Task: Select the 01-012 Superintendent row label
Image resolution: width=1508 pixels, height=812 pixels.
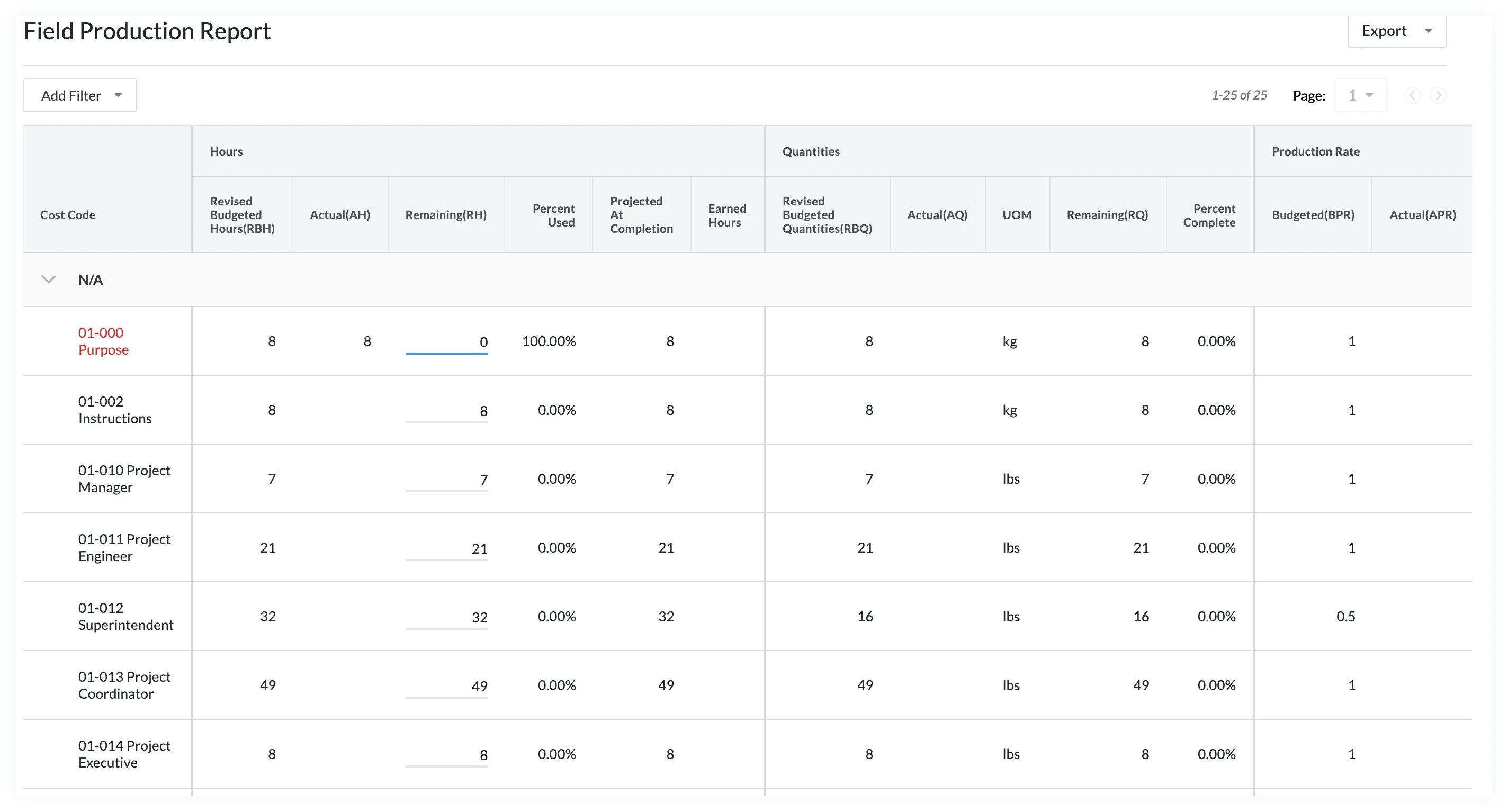Action: point(126,617)
